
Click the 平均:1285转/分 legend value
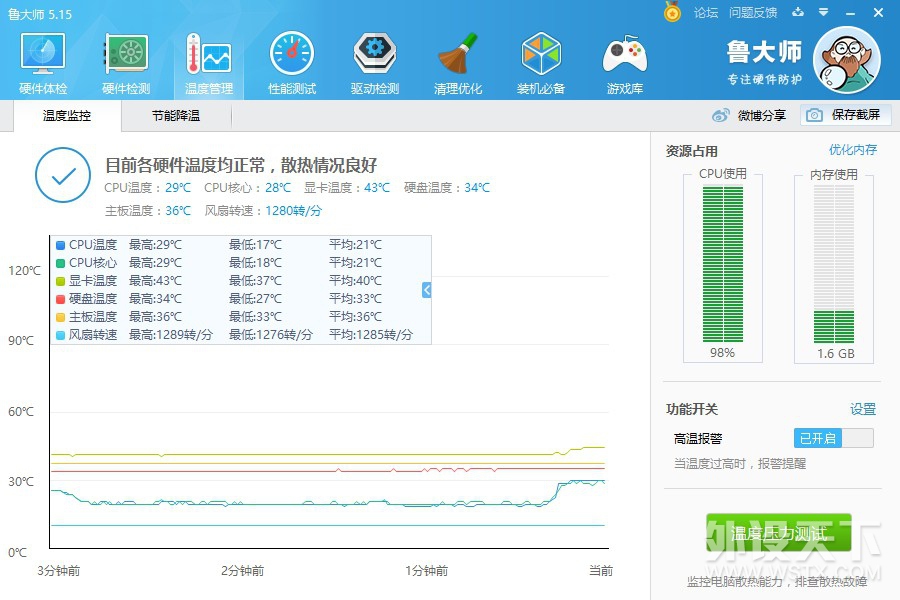[371, 335]
